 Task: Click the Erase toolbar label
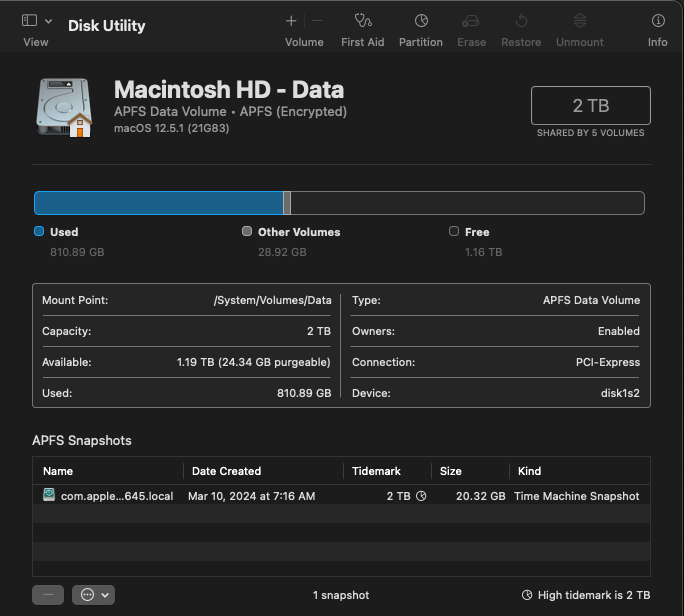point(471,42)
